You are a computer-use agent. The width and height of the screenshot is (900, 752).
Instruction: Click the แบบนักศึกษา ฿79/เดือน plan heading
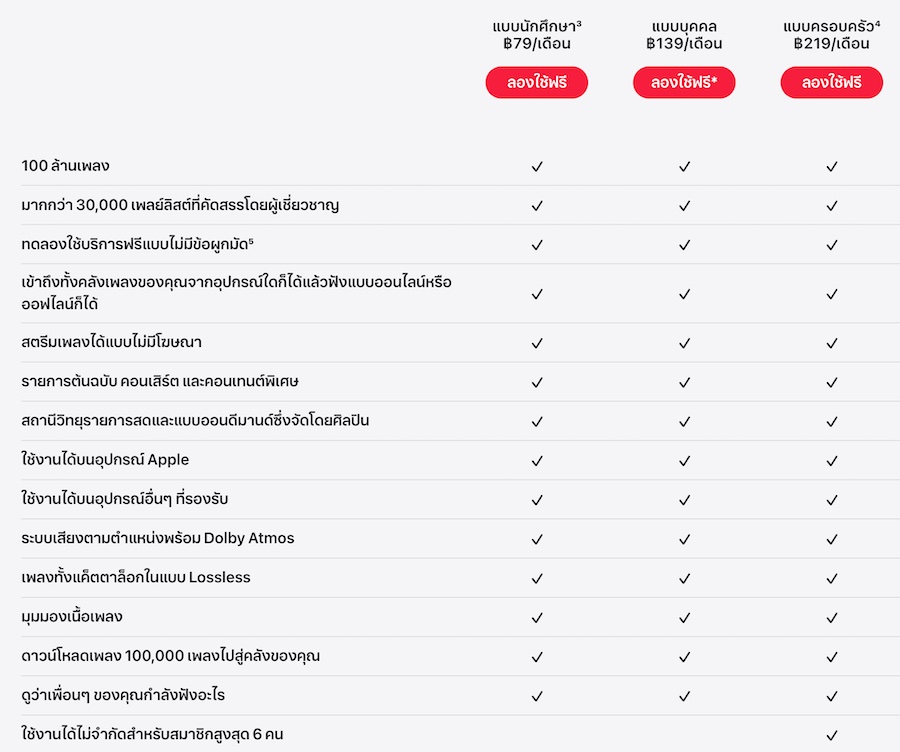pyautogui.click(x=537, y=35)
